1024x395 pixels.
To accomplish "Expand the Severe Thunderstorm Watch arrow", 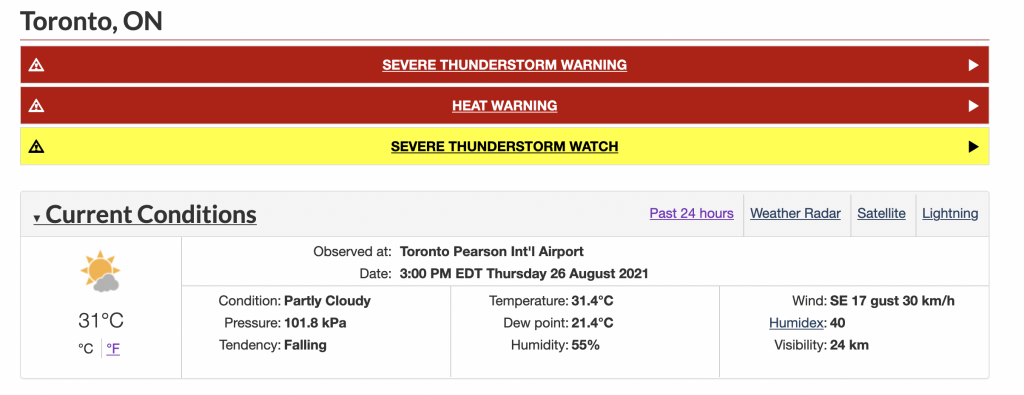I will [973, 146].
